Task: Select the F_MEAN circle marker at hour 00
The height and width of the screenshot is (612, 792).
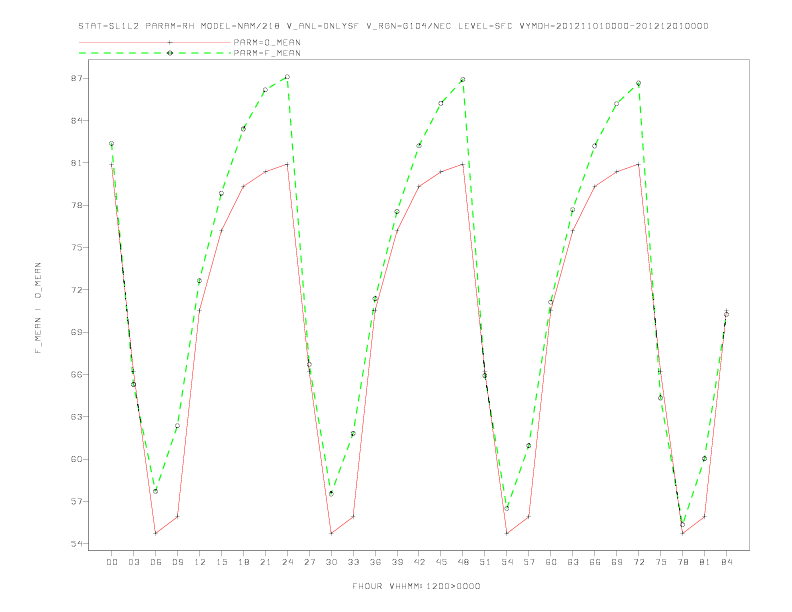Action: [112, 144]
